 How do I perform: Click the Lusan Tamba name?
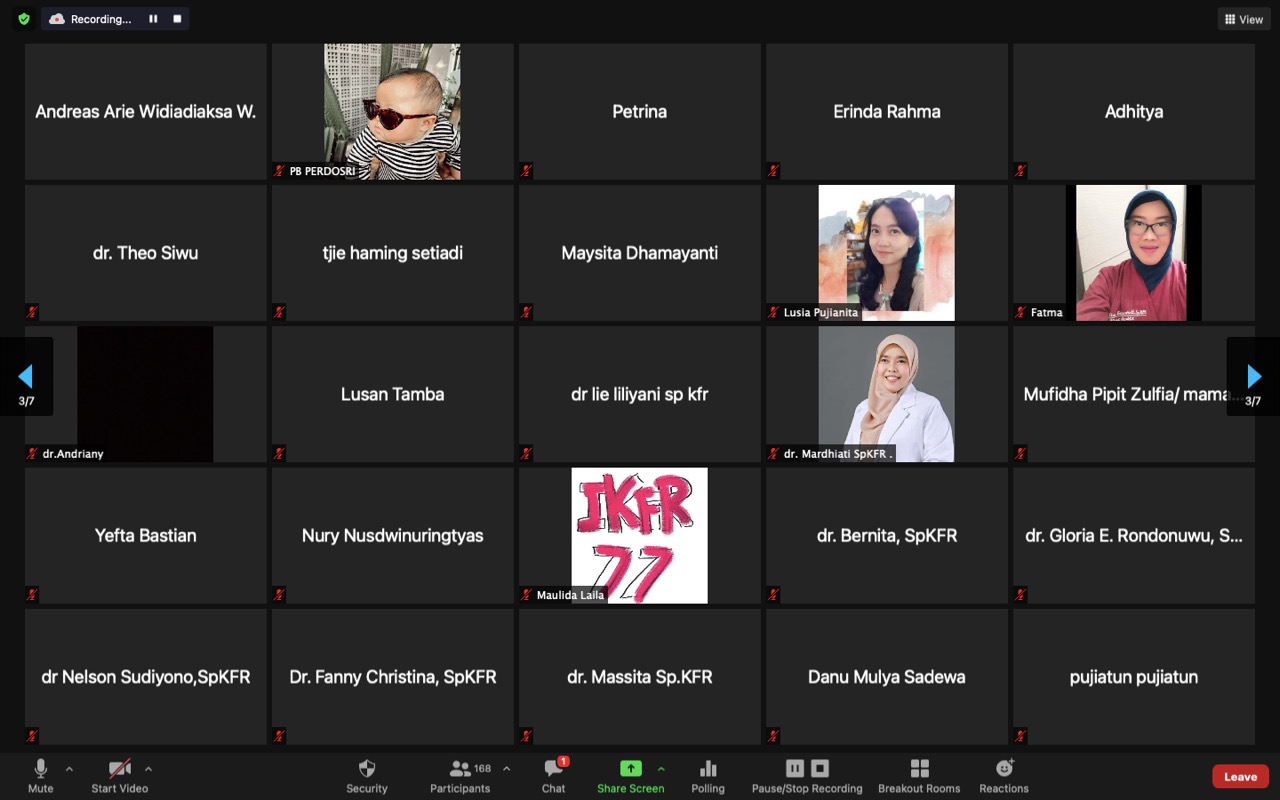pos(393,394)
